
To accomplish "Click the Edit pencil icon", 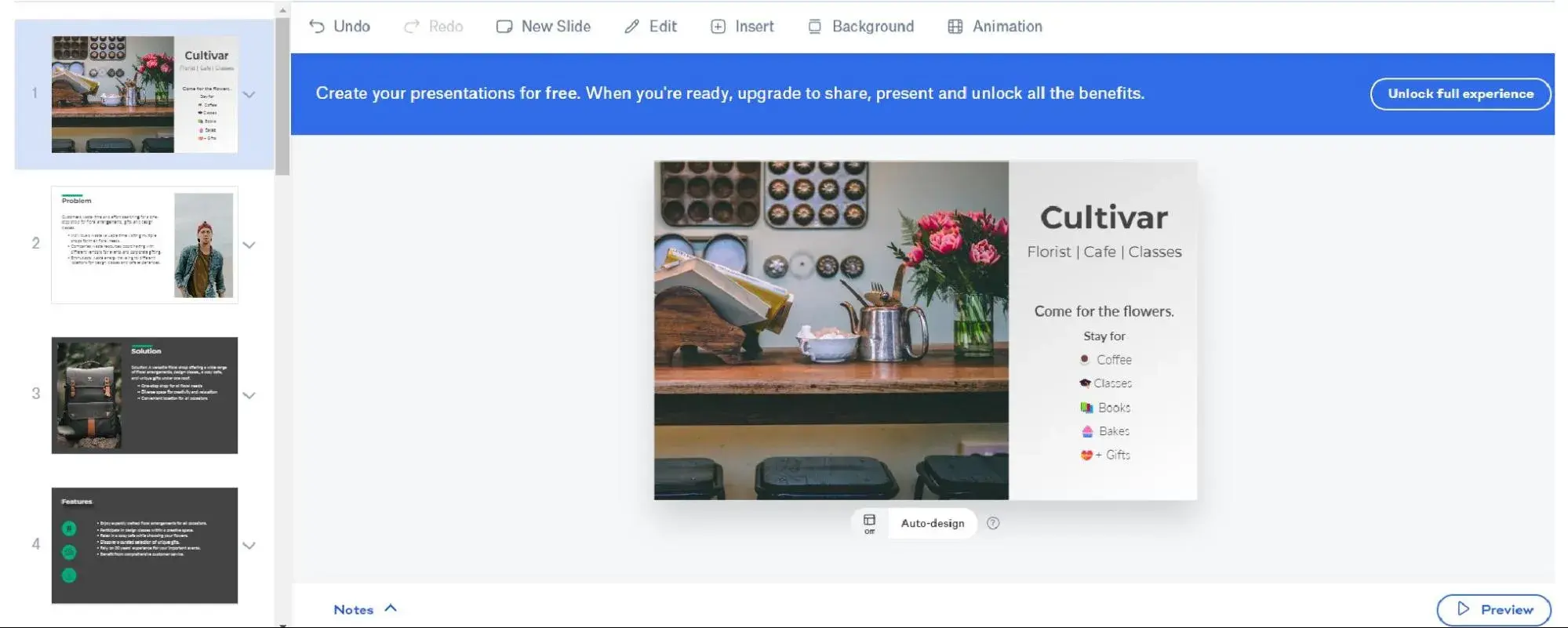I will (632, 27).
